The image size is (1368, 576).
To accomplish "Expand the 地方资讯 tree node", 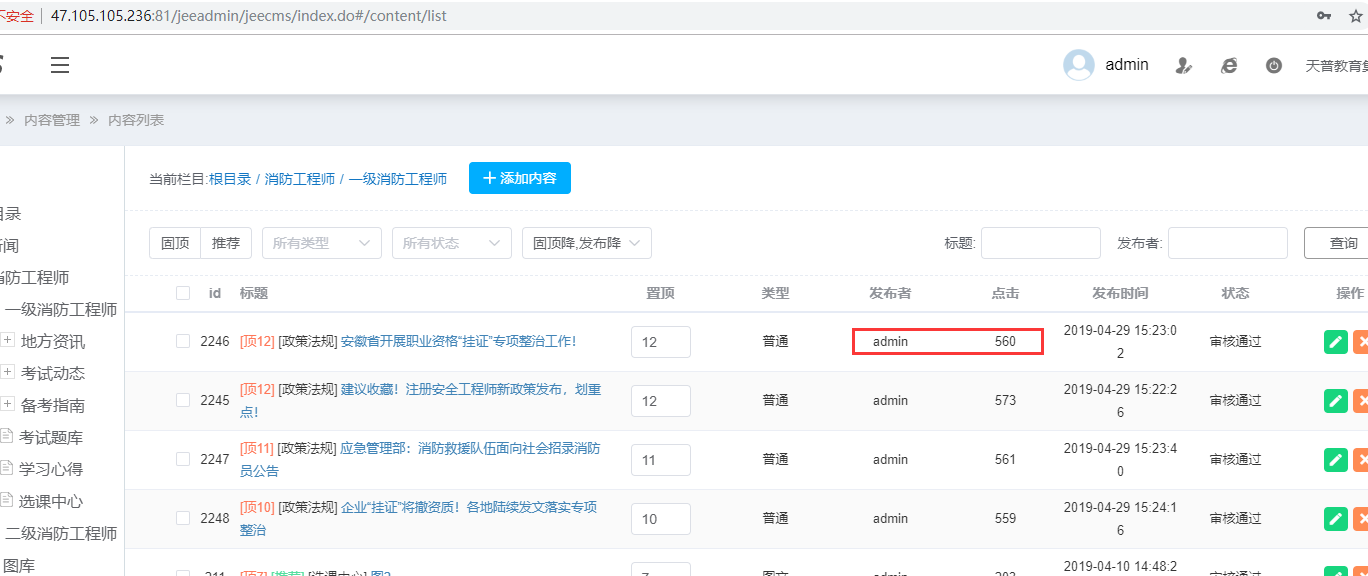I will pyautogui.click(x=8, y=341).
